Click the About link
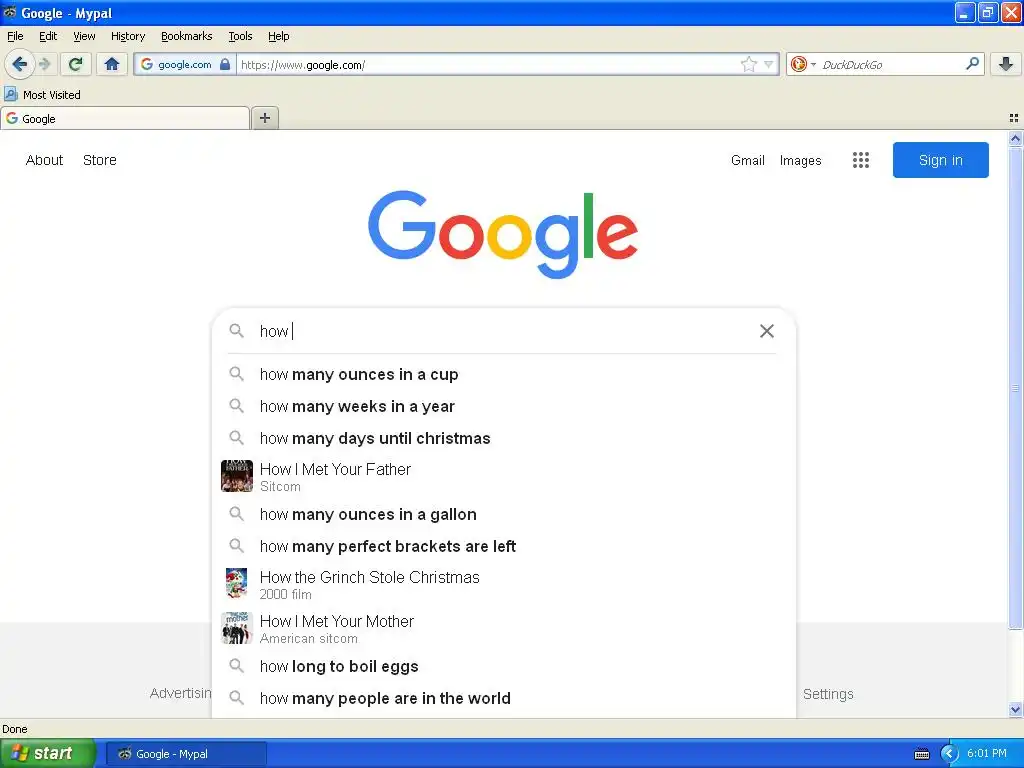This screenshot has width=1024, height=768. [x=44, y=160]
